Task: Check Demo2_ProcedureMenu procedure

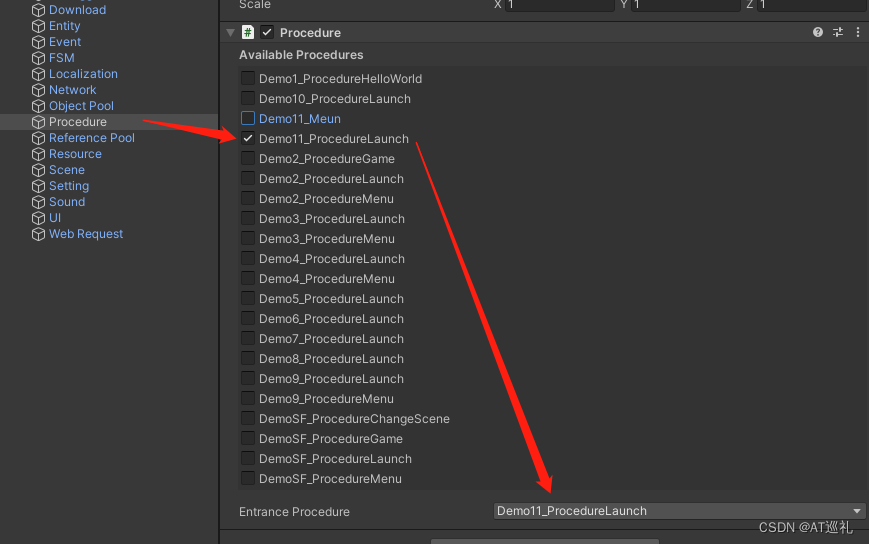Action: [248, 198]
